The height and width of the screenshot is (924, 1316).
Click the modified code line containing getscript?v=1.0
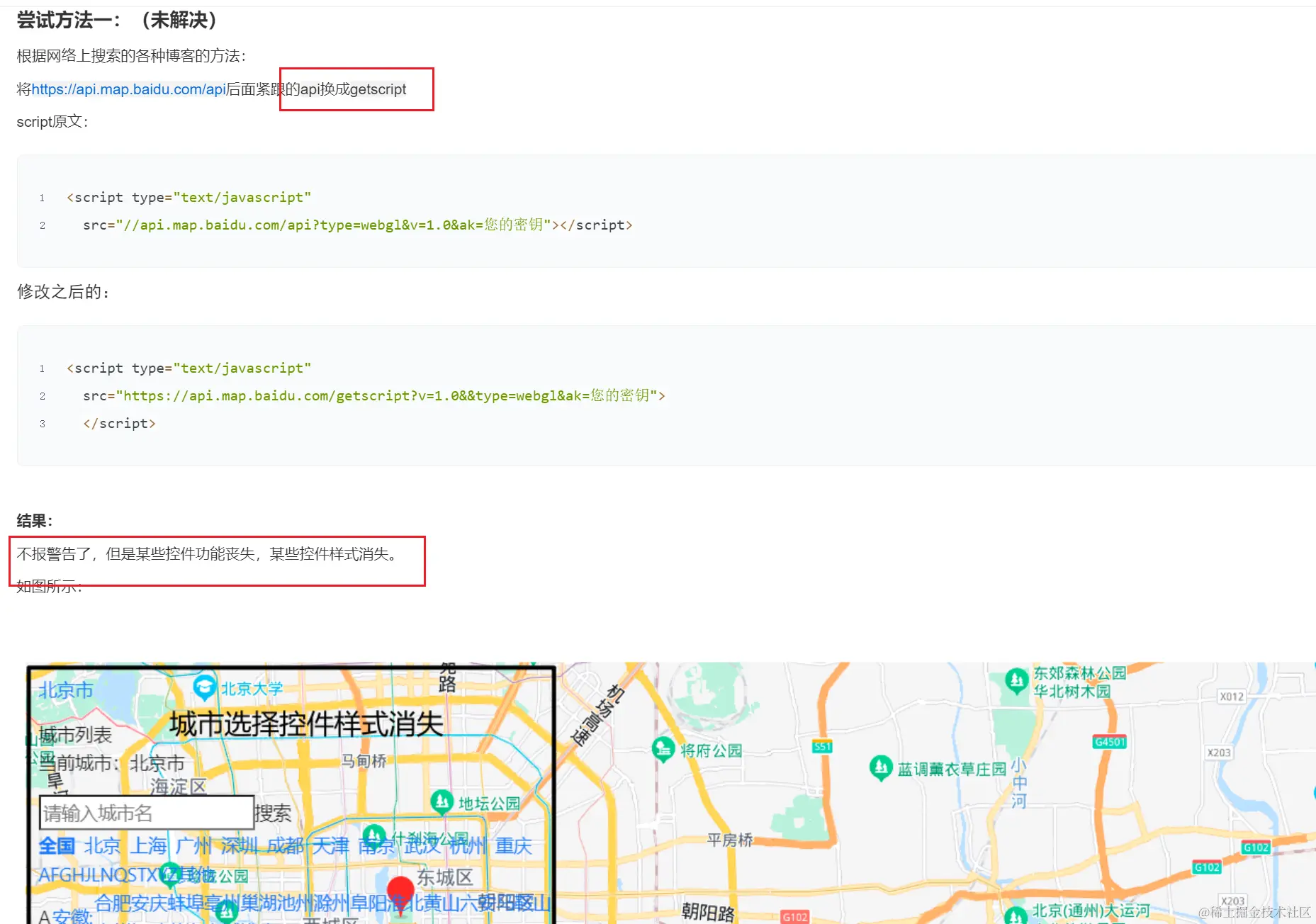[x=373, y=395]
